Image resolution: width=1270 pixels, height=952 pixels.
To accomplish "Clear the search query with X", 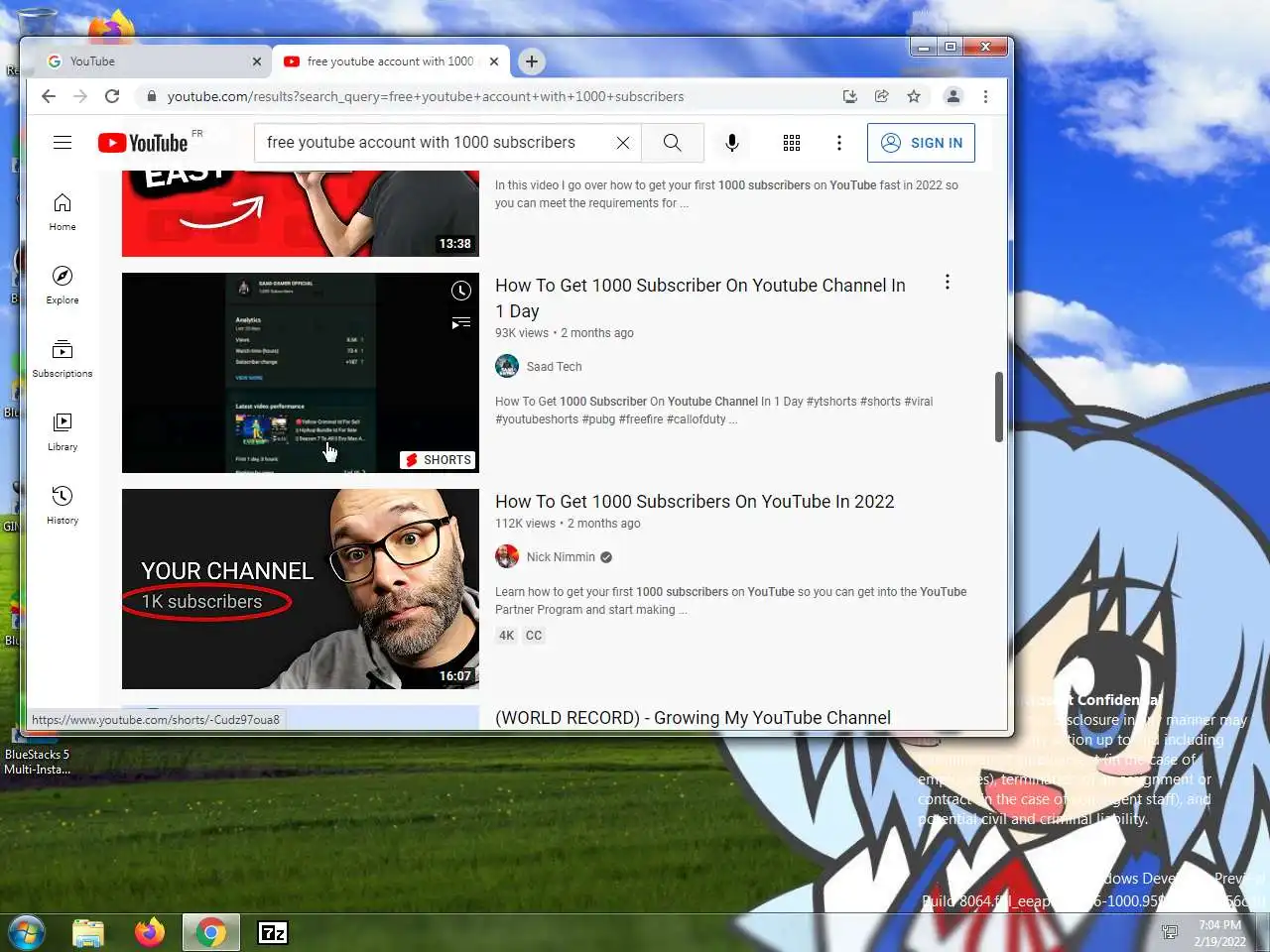I will tap(623, 143).
